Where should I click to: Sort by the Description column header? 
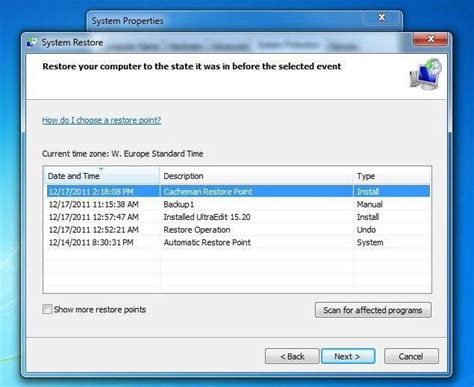coord(256,176)
